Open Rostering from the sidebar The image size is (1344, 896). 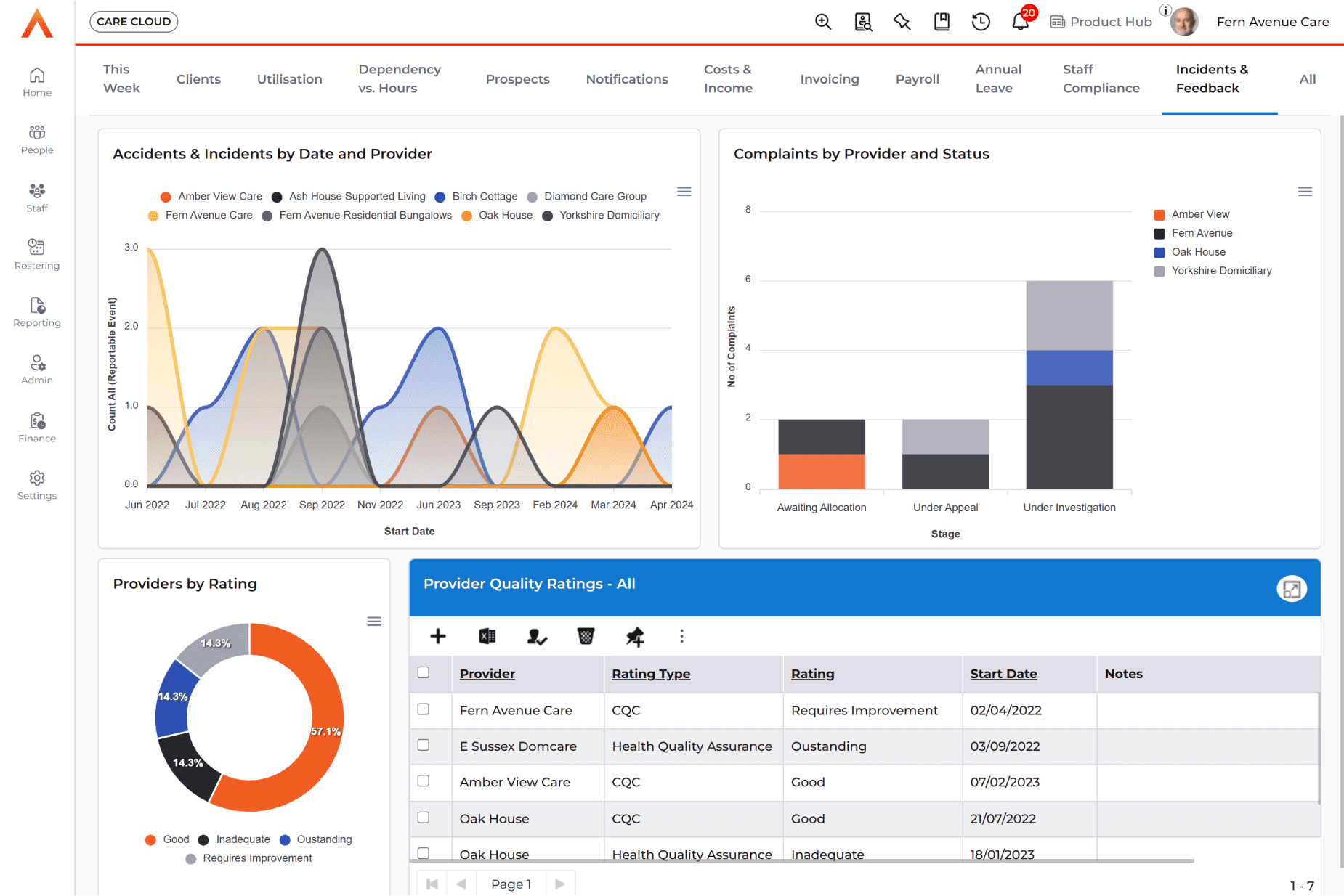pos(37,254)
